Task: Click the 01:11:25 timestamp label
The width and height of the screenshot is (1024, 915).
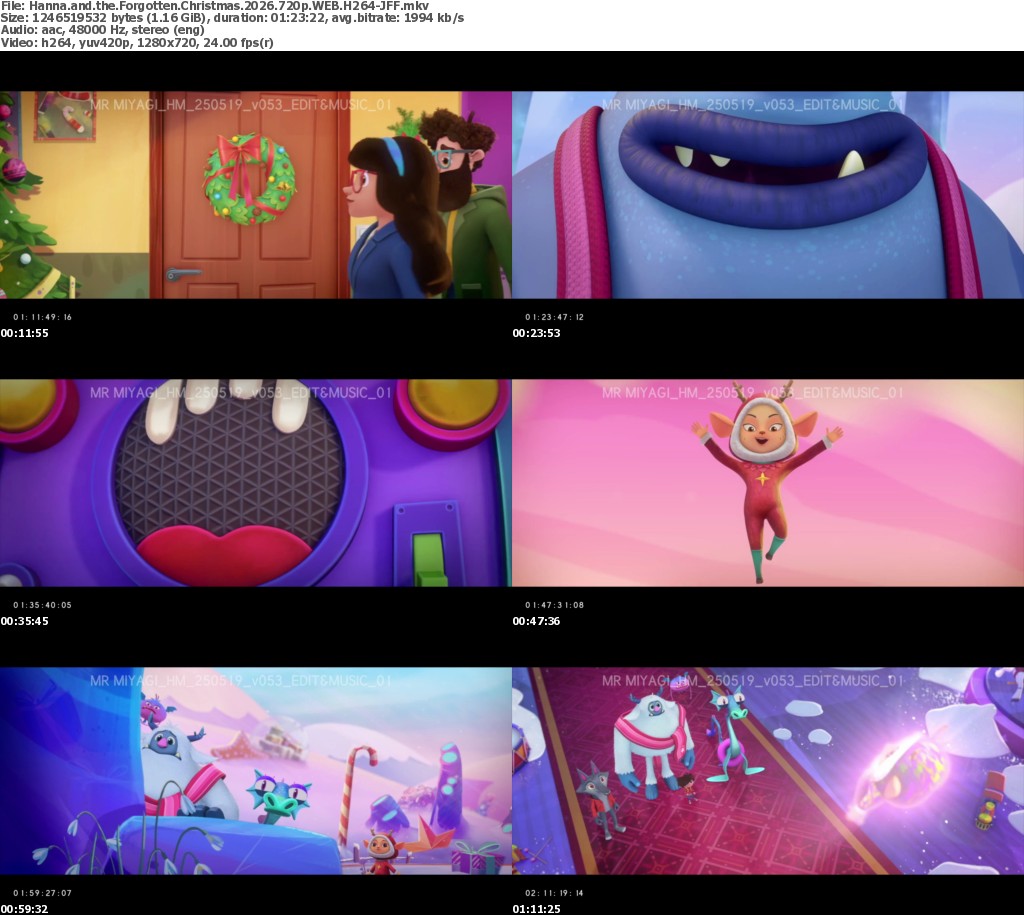Action: coord(536,908)
